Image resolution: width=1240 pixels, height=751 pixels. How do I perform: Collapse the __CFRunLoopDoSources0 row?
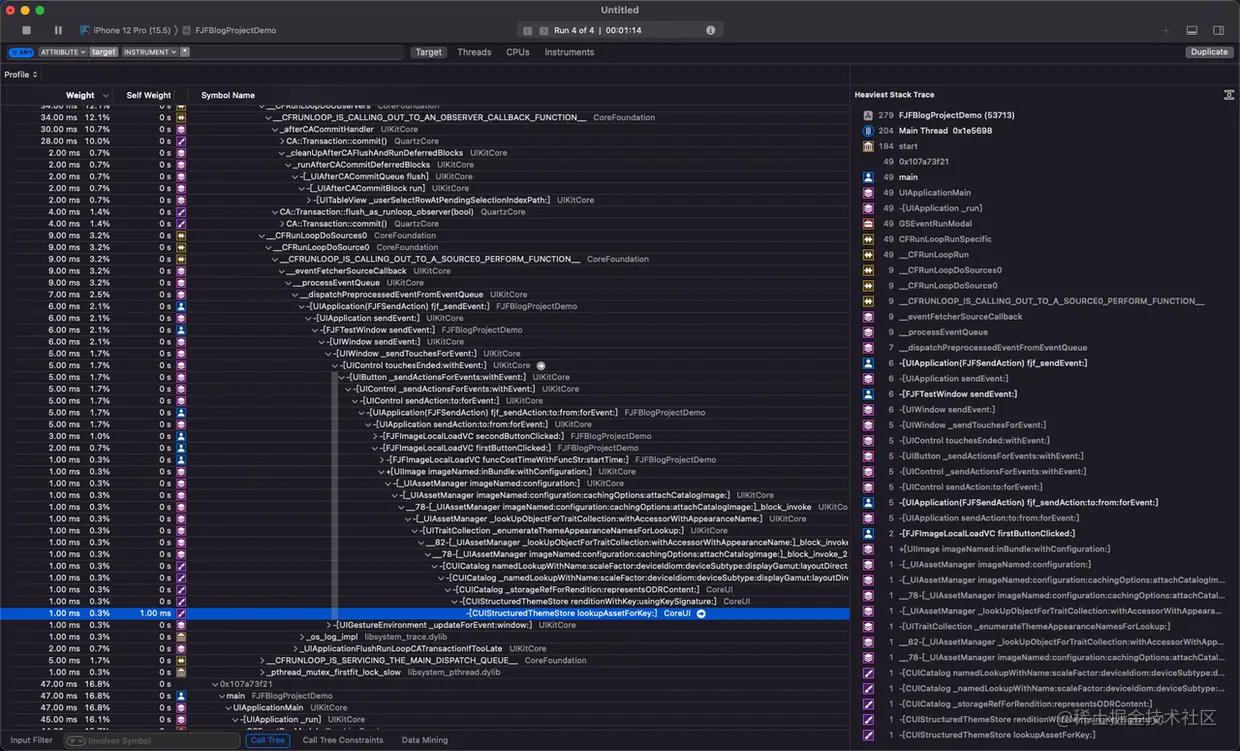click(x=261, y=235)
